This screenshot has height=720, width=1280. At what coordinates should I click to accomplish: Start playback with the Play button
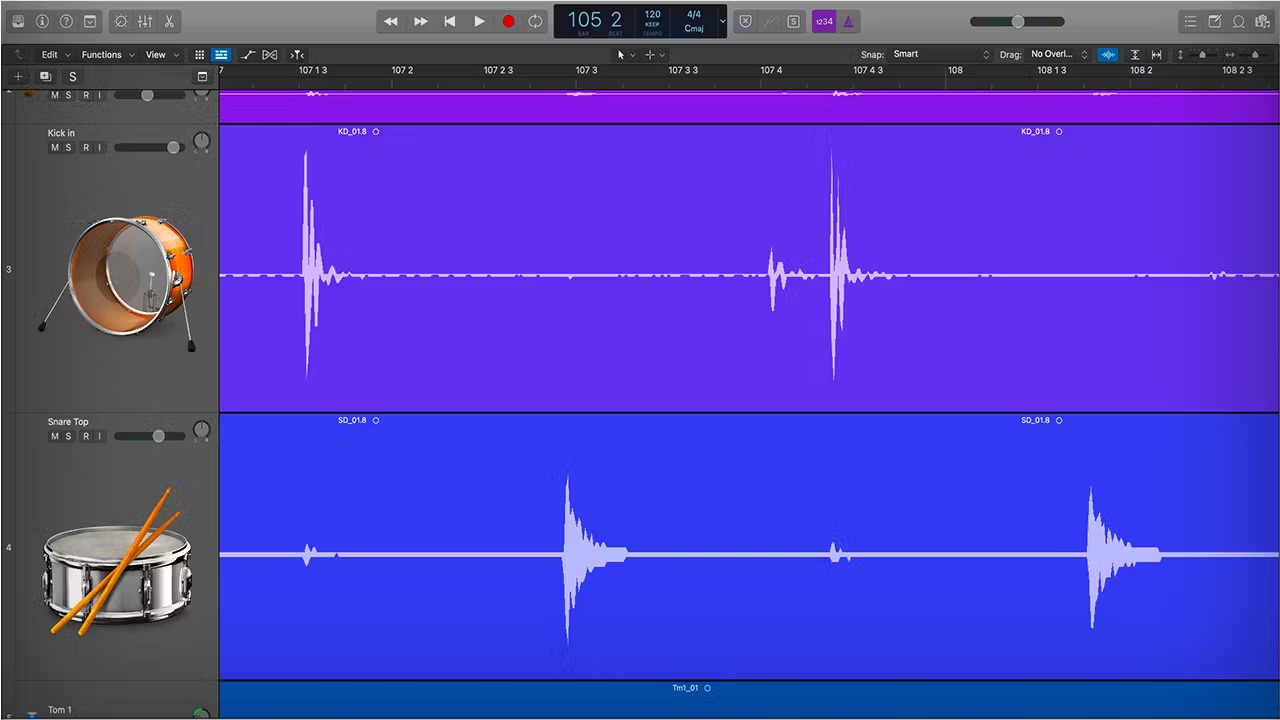click(x=479, y=21)
